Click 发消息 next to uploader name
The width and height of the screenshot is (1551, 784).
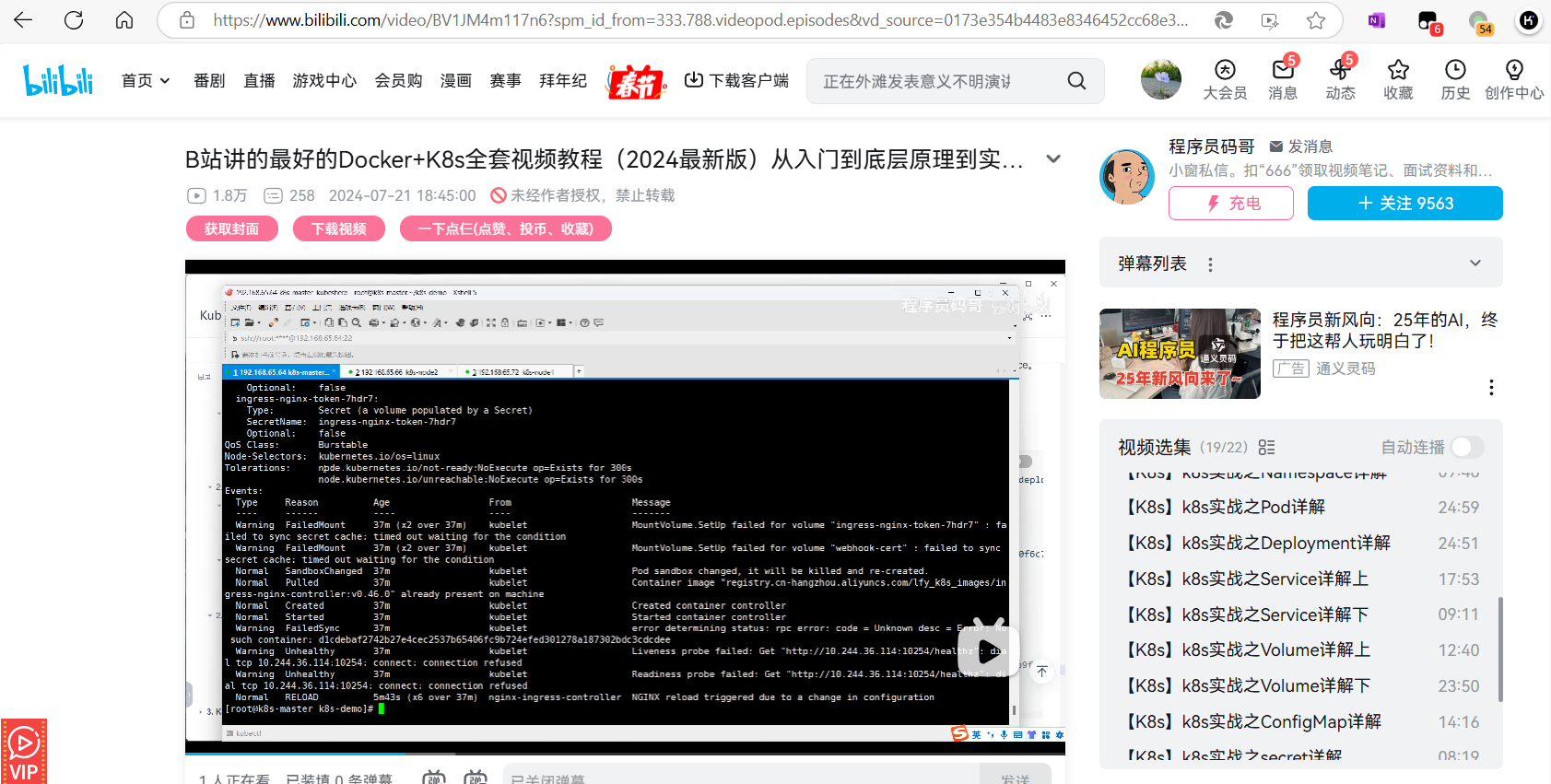click(1301, 146)
